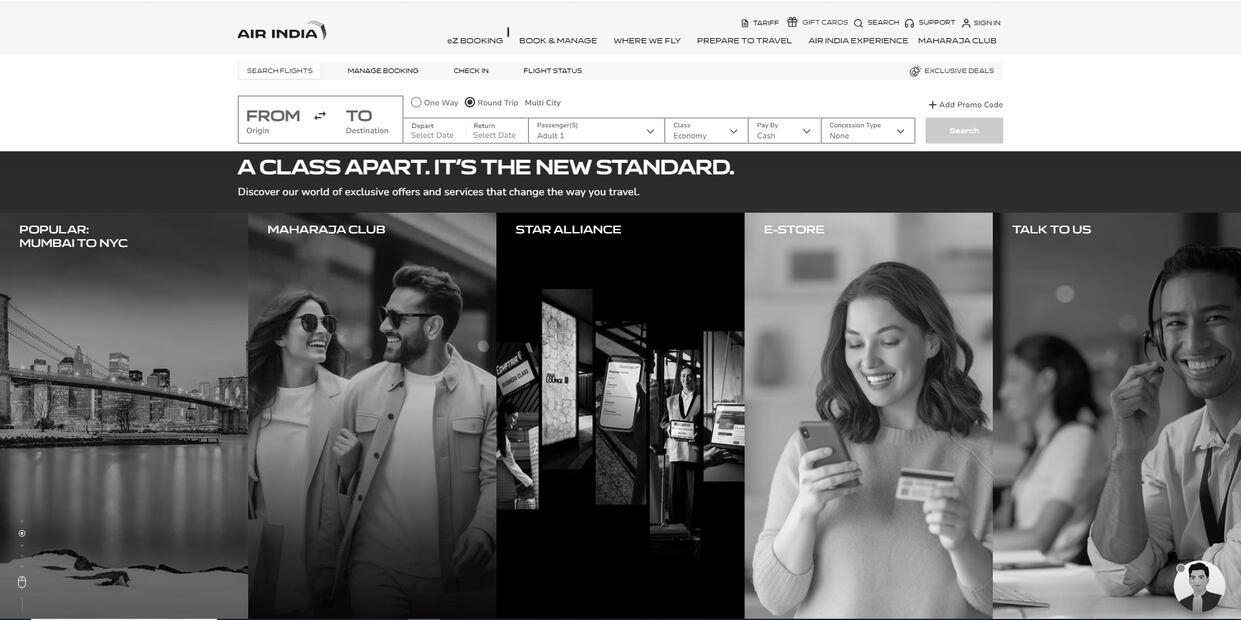Open Search via magnifier icon

click(858, 23)
